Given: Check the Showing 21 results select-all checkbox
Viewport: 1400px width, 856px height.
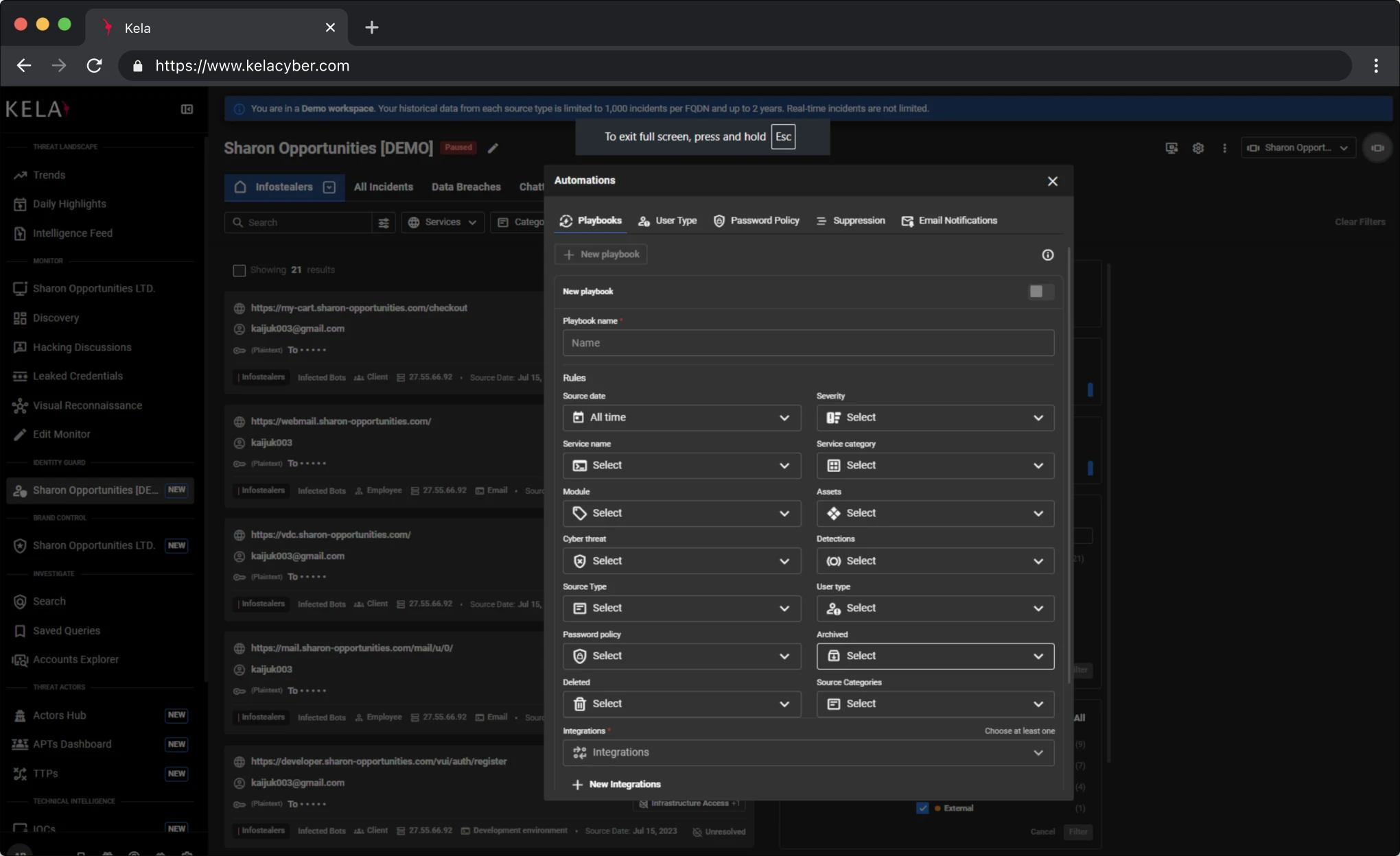Looking at the screenshot, I should tap(239, 270).
